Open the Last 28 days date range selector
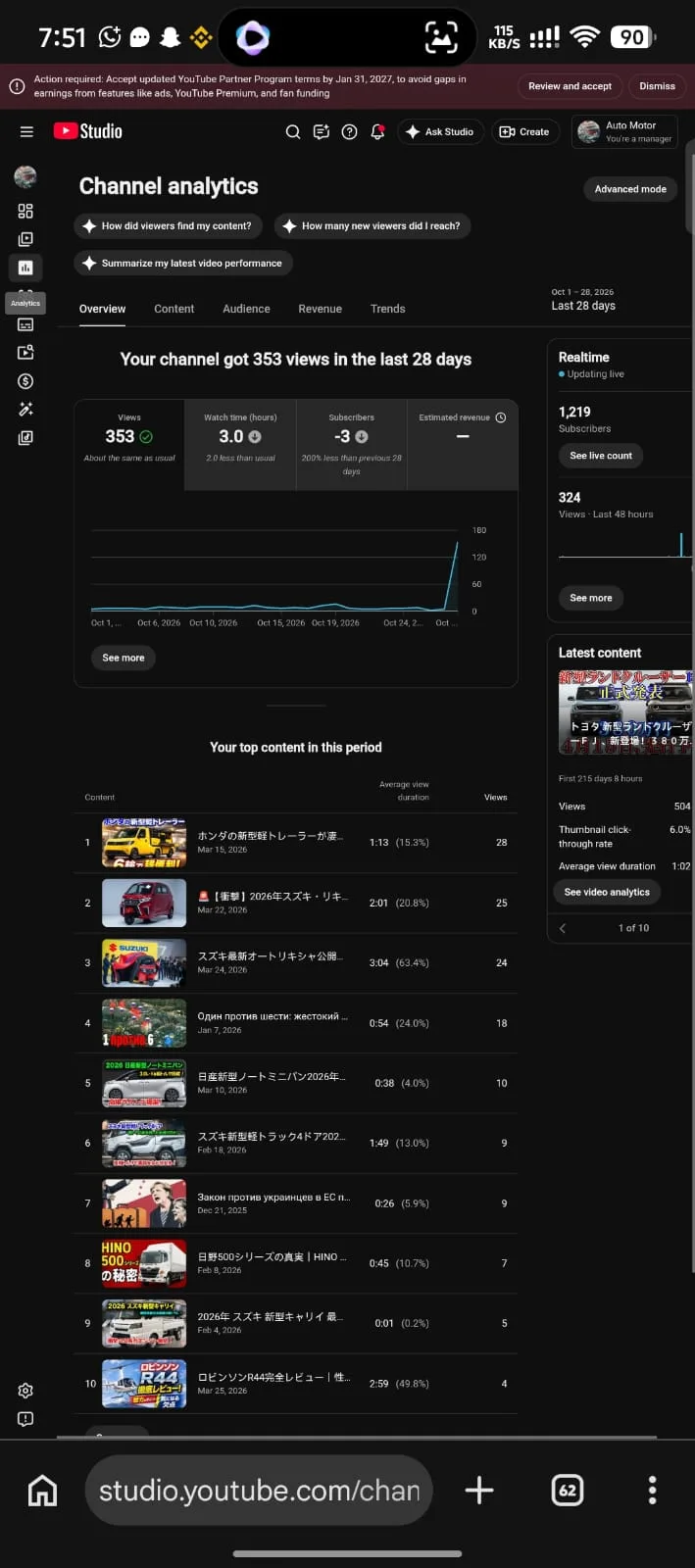 (583, 300)
